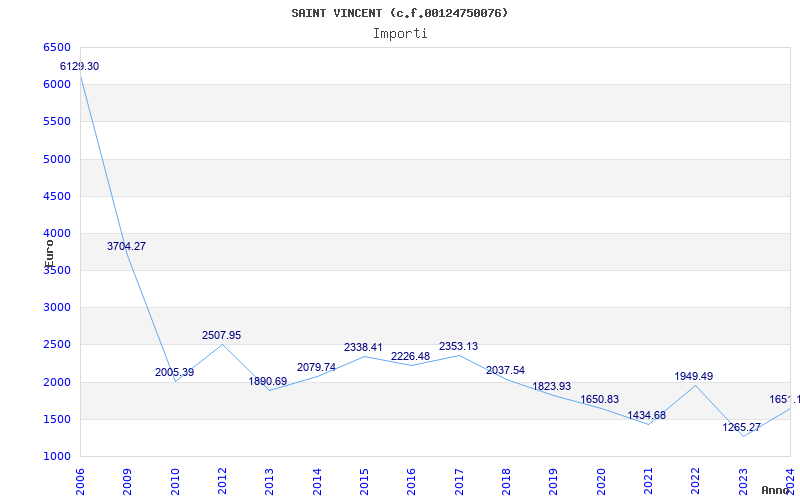800x500 pixels.
Task: Click the 2006 year axis label
Action: 80,482
